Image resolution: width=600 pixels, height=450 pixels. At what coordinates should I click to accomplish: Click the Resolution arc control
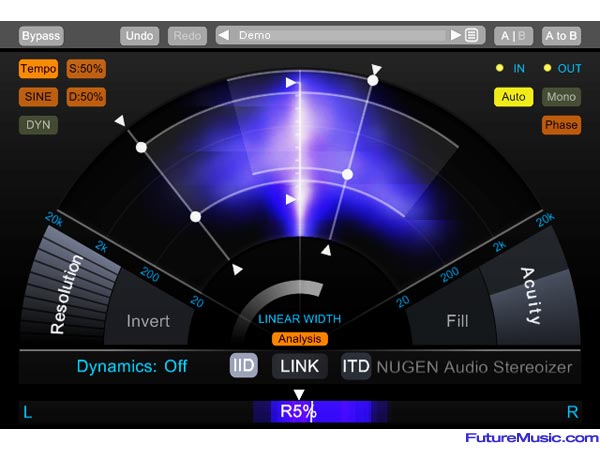pyautogui.click(x=66, y=294)
